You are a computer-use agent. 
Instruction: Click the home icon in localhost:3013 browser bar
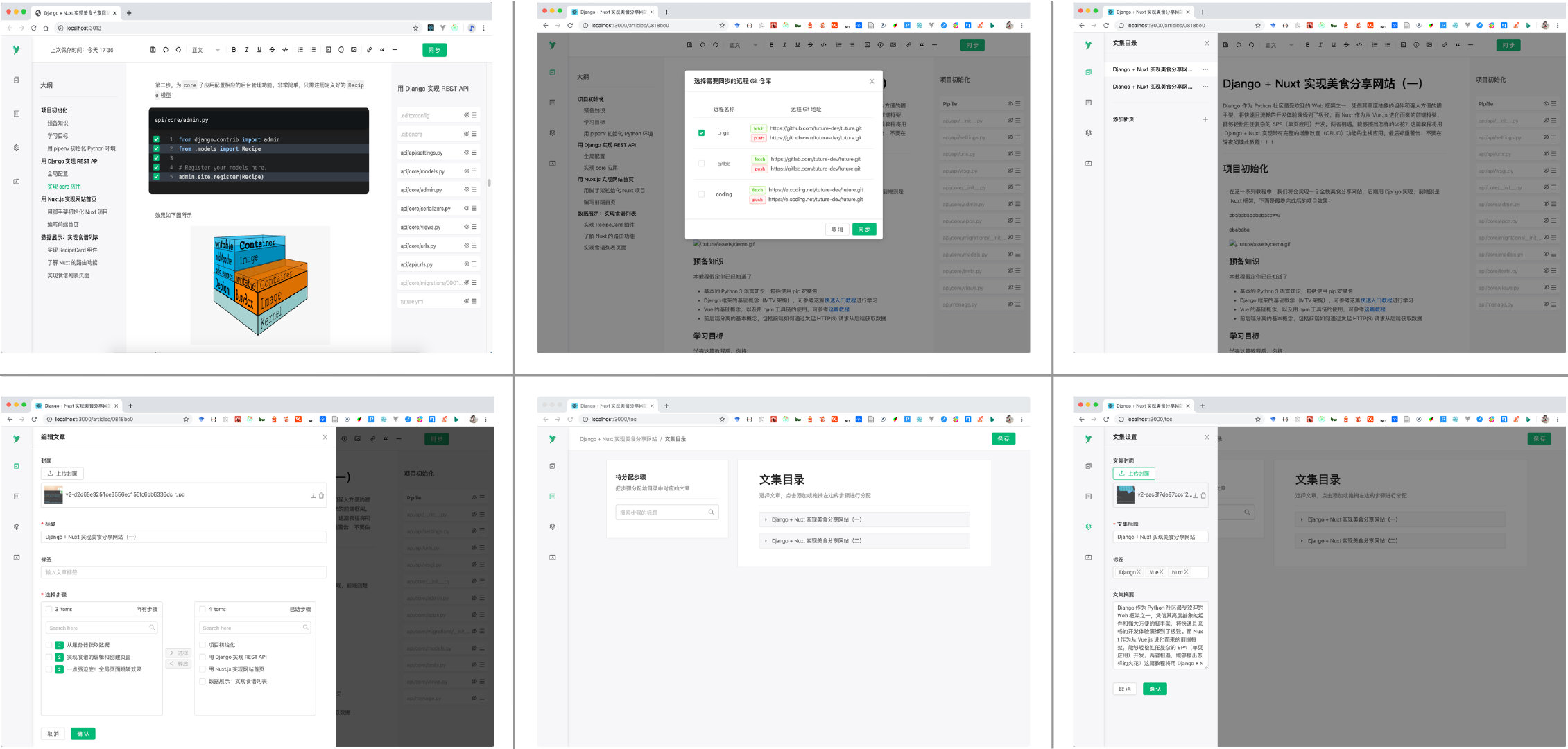coord(46,28)
